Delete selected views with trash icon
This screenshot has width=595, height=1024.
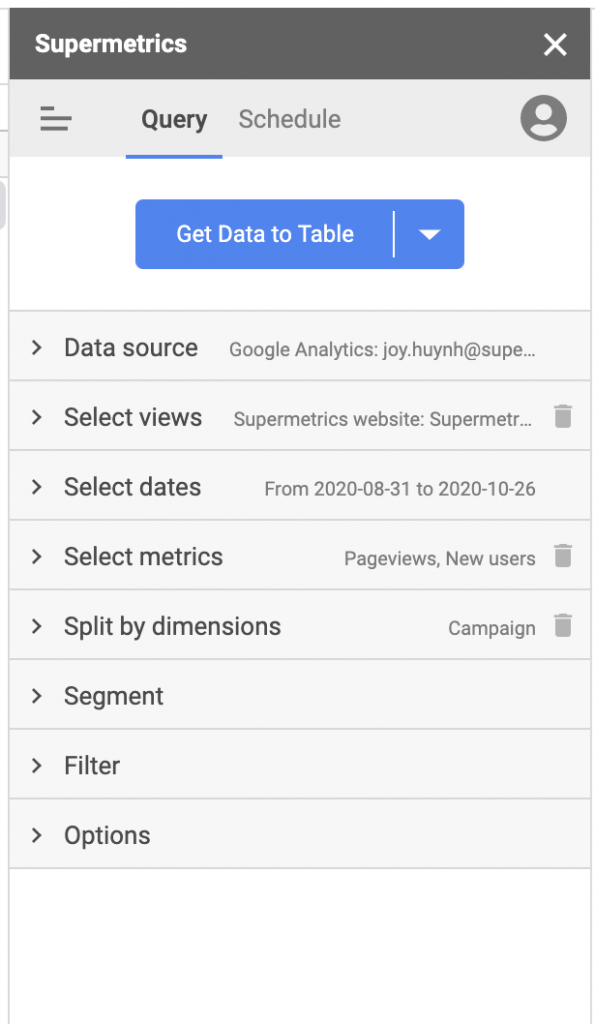[x=563, y=416]
